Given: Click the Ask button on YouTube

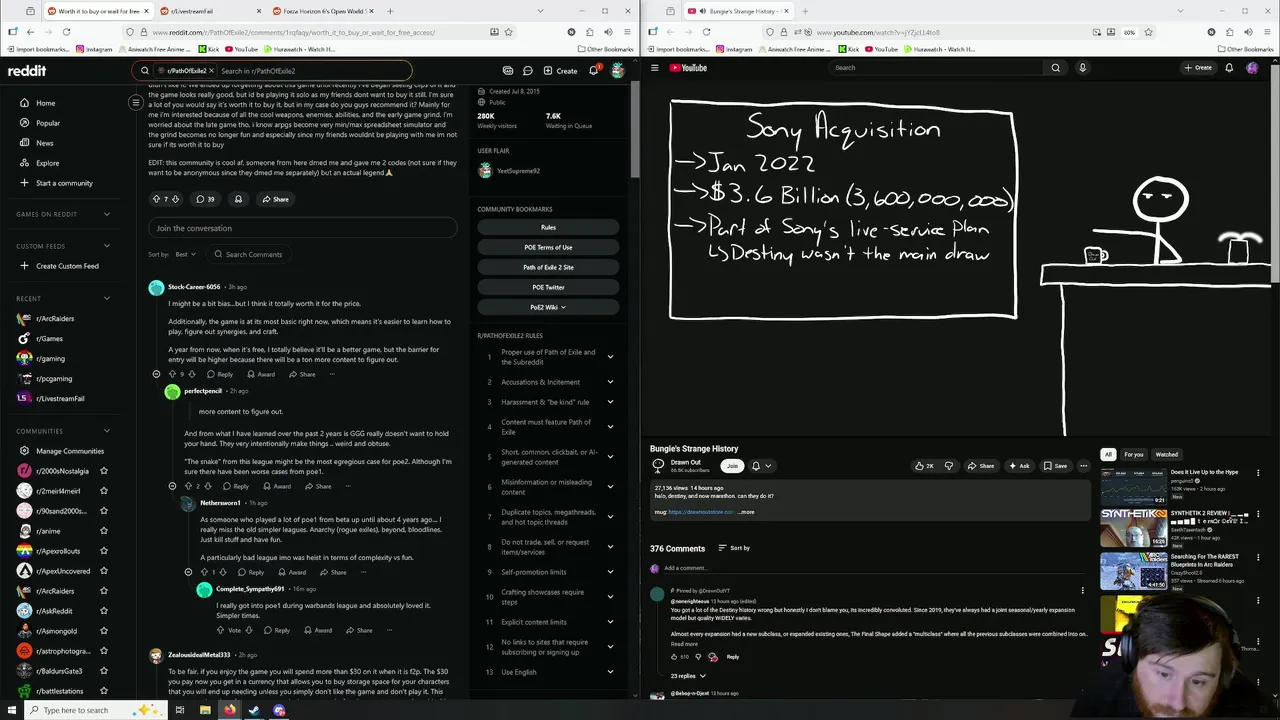Looking at the screenshot, I should (x=1019, y=466).
